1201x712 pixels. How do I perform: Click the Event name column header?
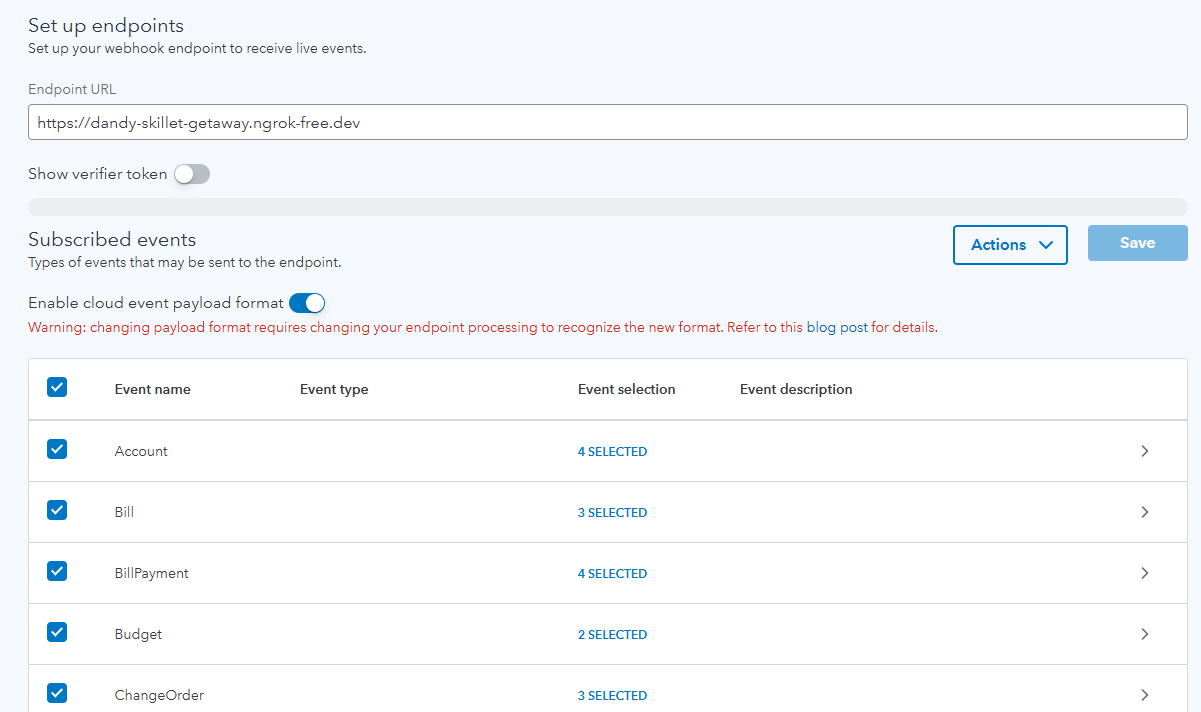point(153,389)
